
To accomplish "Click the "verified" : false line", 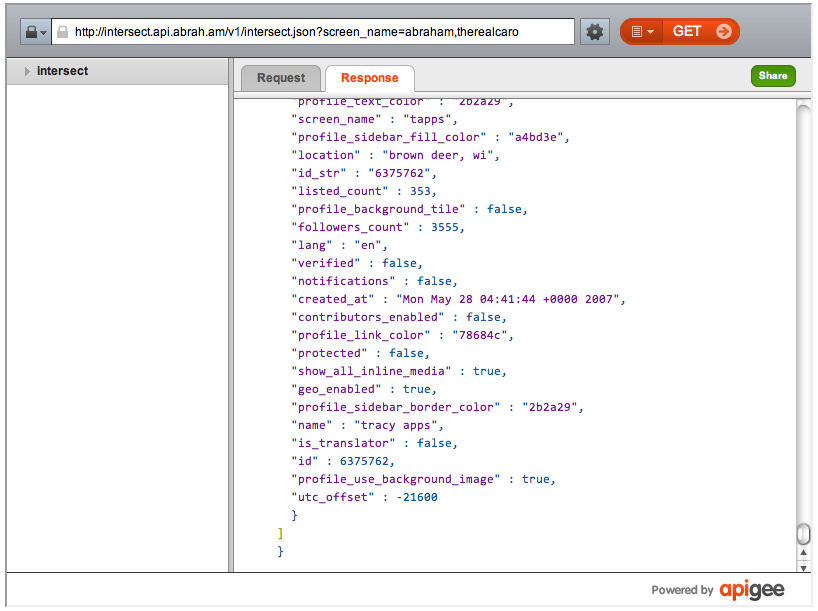I will pos(357,263).
